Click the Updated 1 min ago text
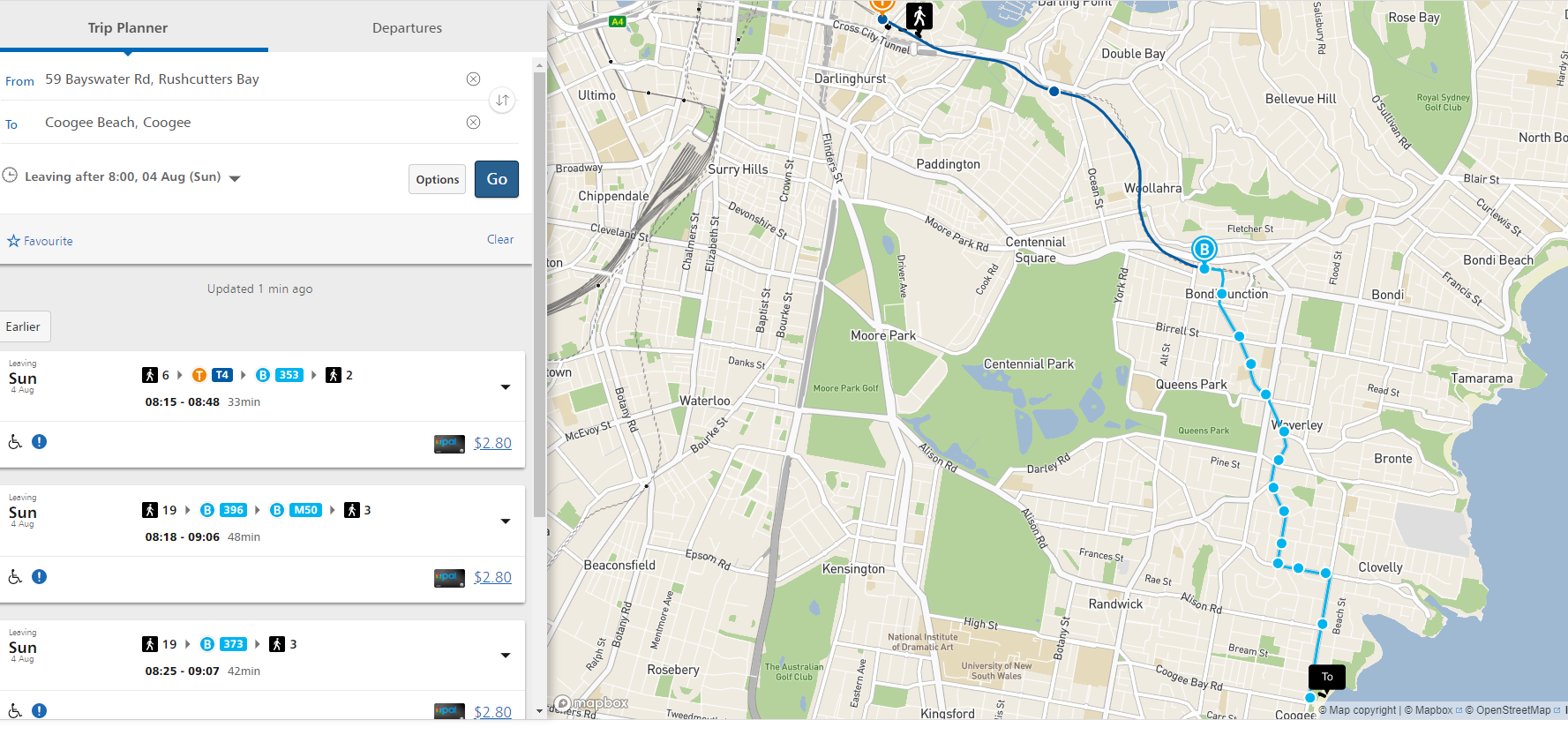 260,289
